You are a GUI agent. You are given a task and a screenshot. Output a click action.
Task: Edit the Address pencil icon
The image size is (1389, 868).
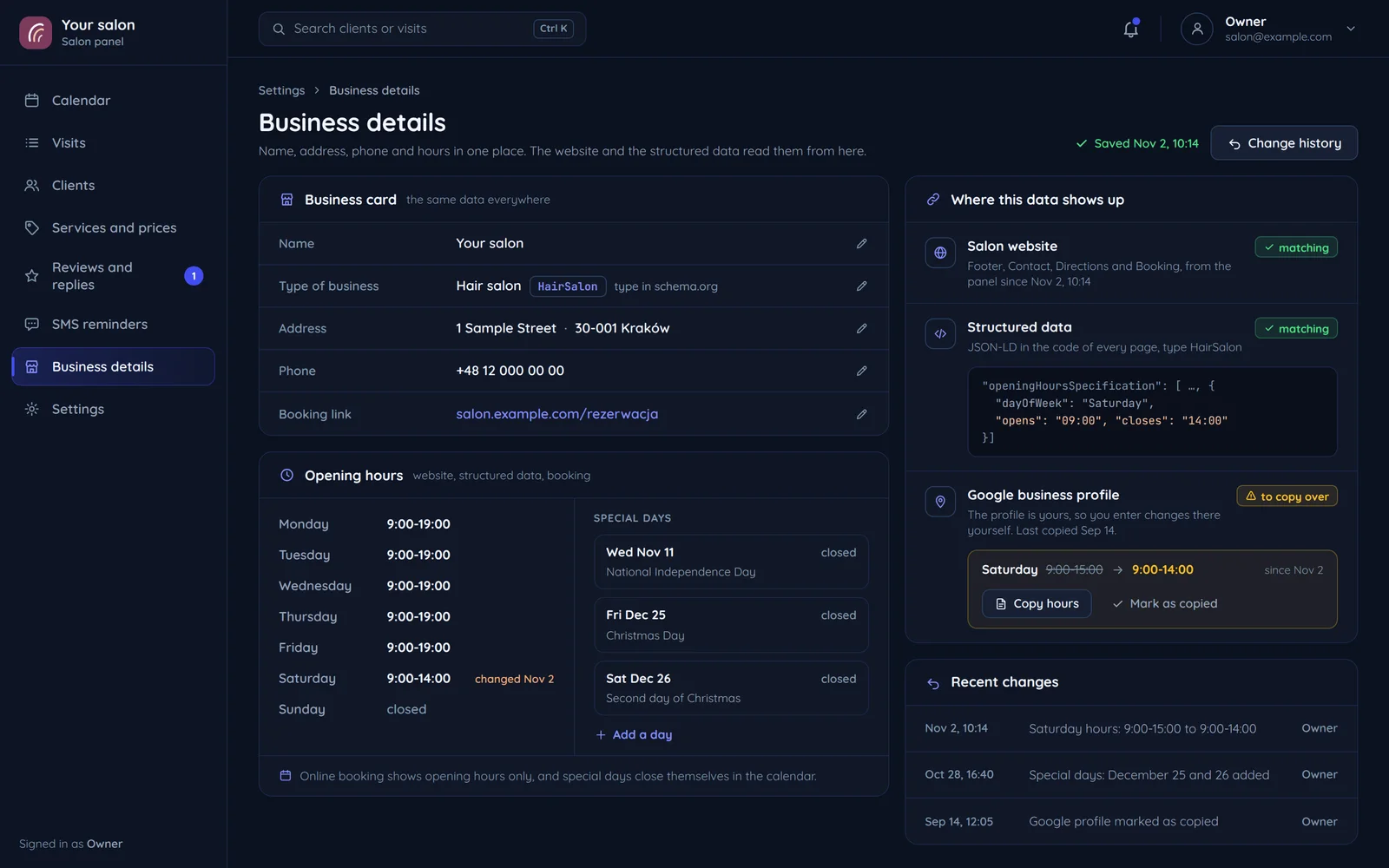861,328
